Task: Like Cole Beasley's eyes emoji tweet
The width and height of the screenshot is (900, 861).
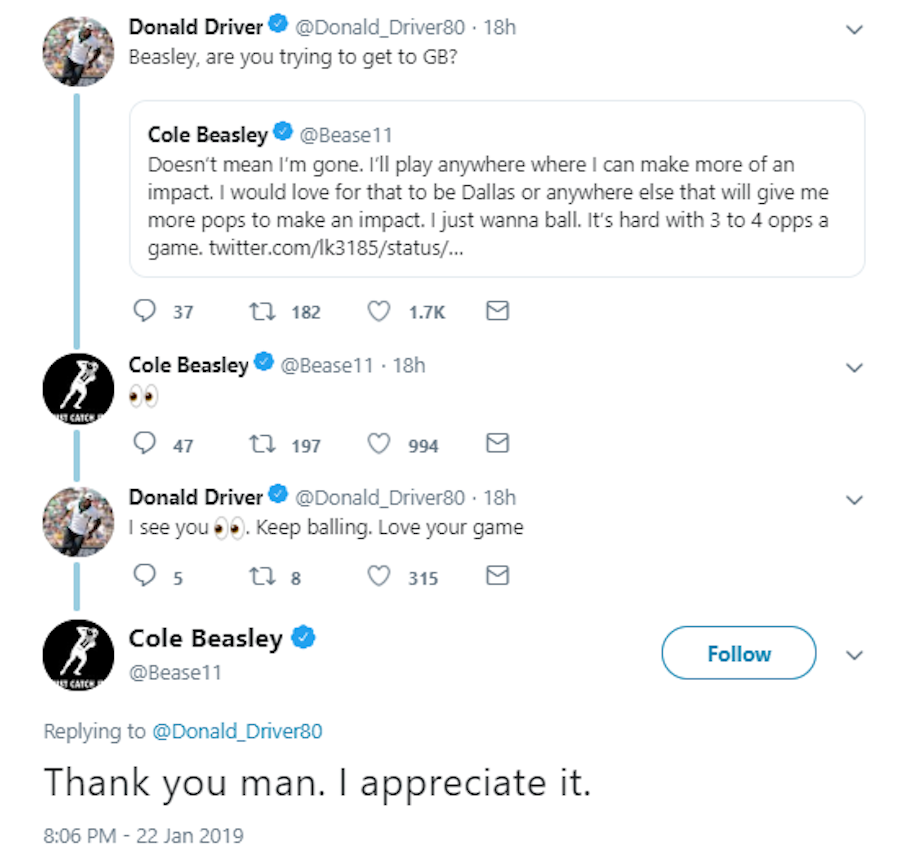Action: coord(379,444)
